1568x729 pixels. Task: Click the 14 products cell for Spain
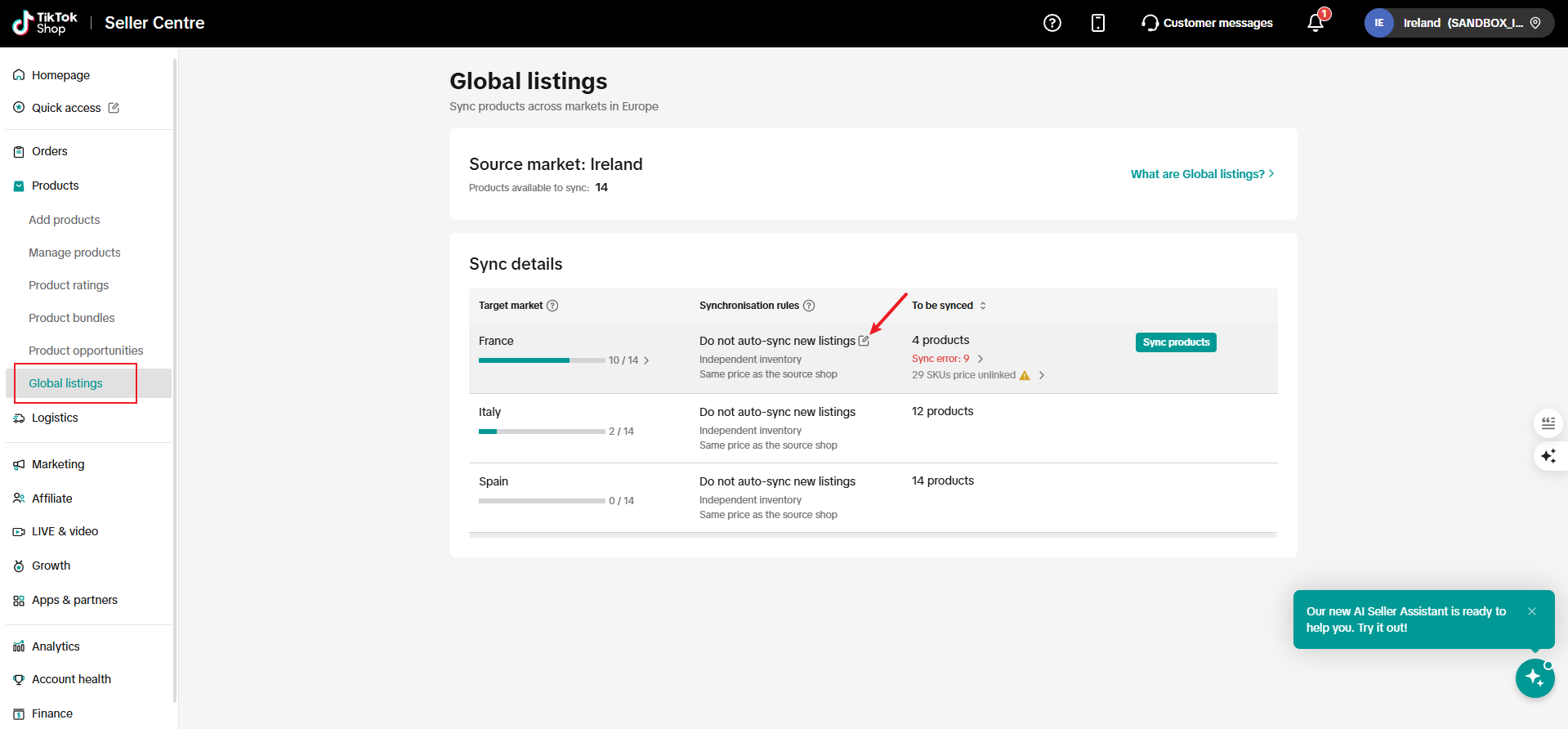coord(943,481)
